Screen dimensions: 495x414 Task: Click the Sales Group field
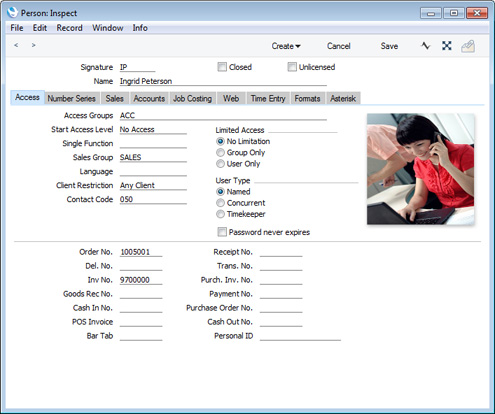click(x=153, y=157)
